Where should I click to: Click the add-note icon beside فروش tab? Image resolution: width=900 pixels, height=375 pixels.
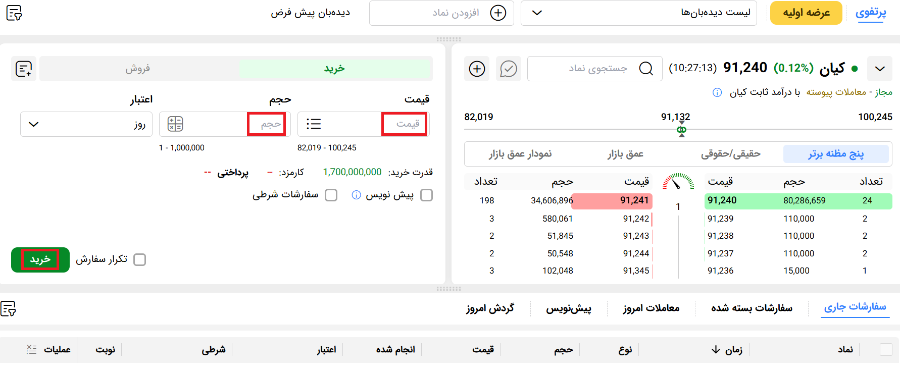(24, 69)
